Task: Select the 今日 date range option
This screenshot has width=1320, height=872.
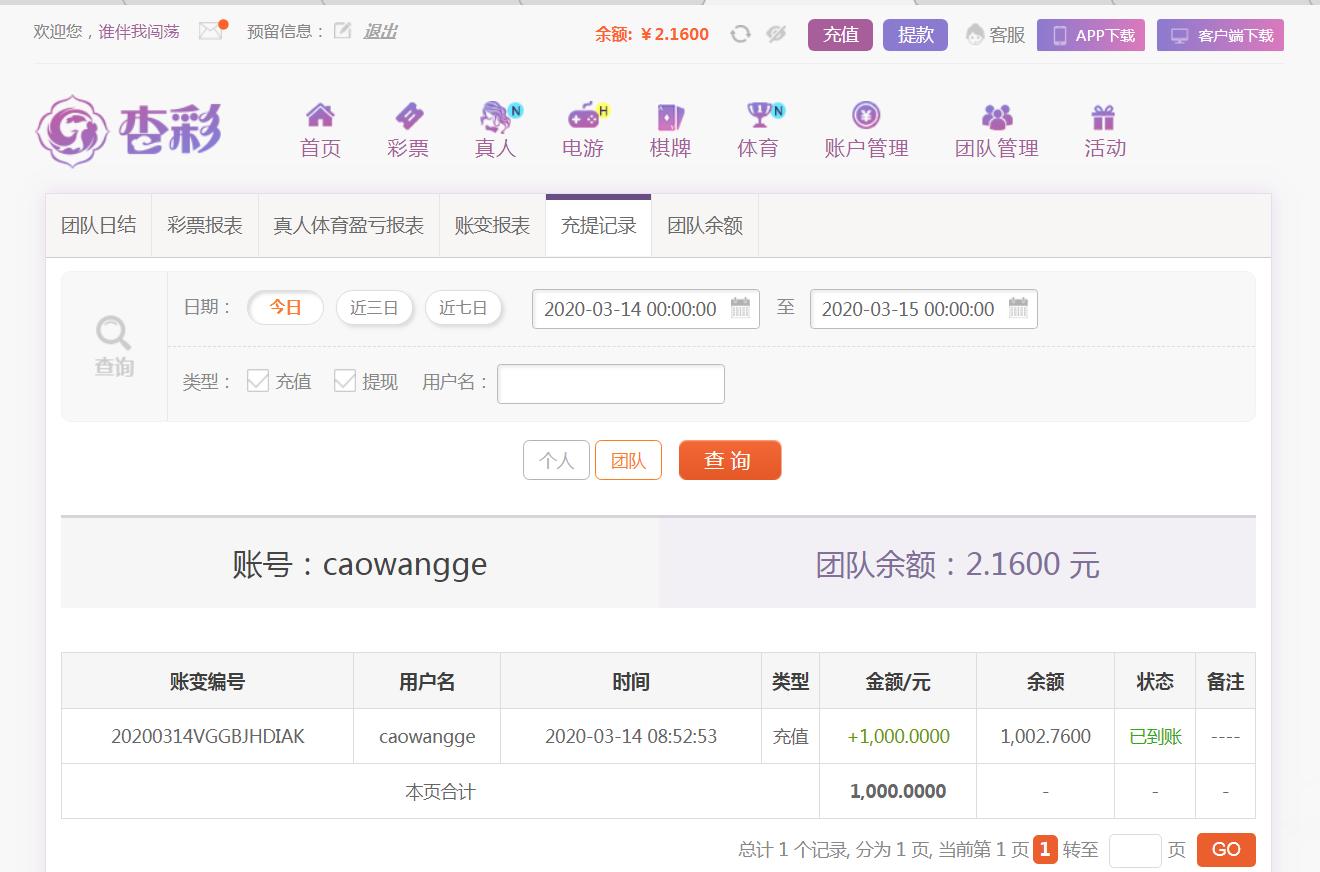Action: click(x=285, y=308)
